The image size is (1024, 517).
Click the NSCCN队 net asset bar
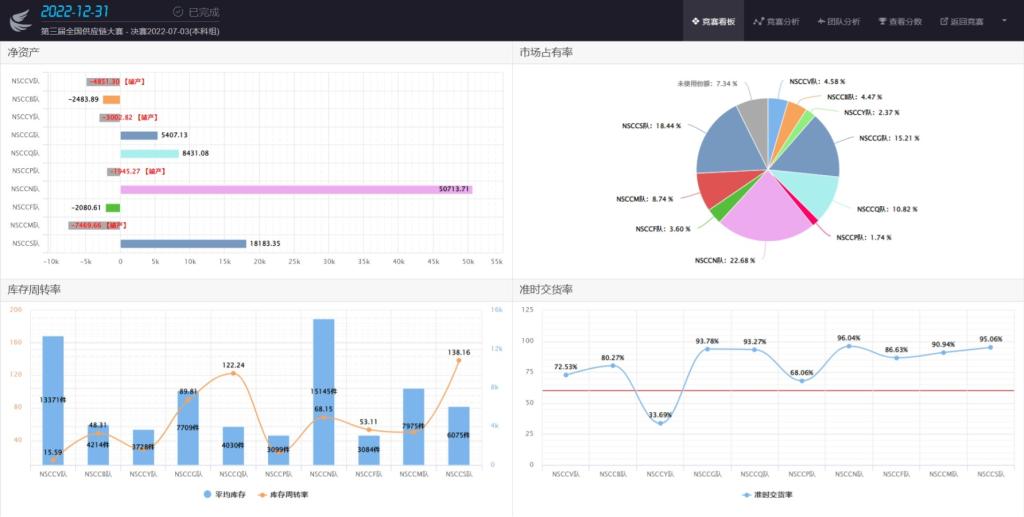(295, 189)
